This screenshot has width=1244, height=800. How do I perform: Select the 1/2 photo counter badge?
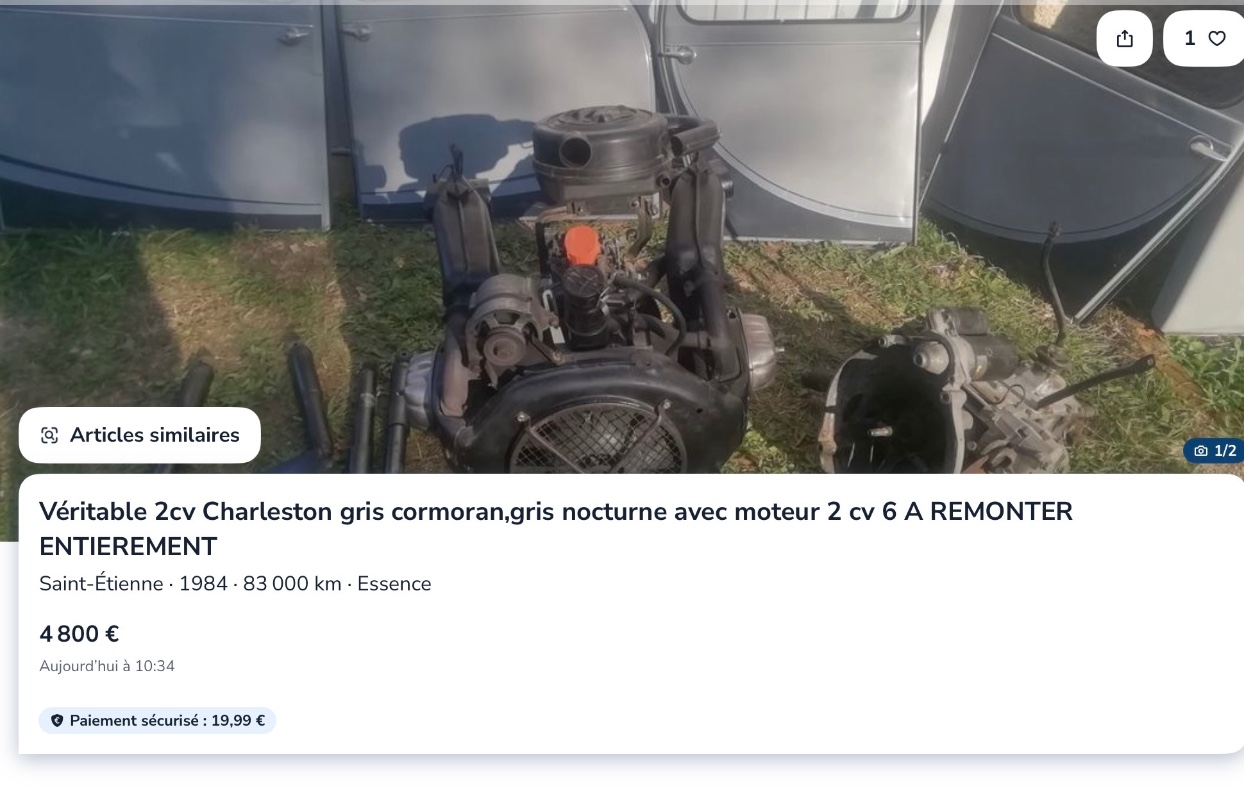tap(1214, 451)
